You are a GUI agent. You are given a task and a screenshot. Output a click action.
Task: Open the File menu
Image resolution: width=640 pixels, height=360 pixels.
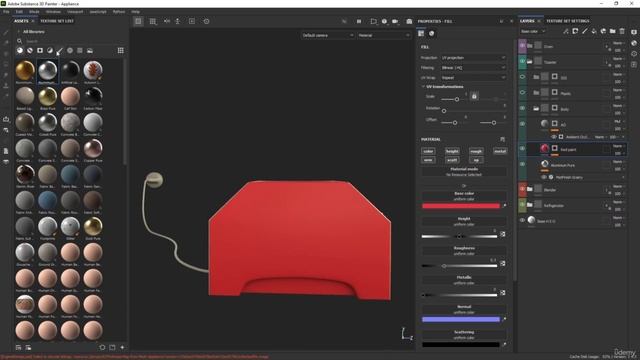click(x=6, y=12)
